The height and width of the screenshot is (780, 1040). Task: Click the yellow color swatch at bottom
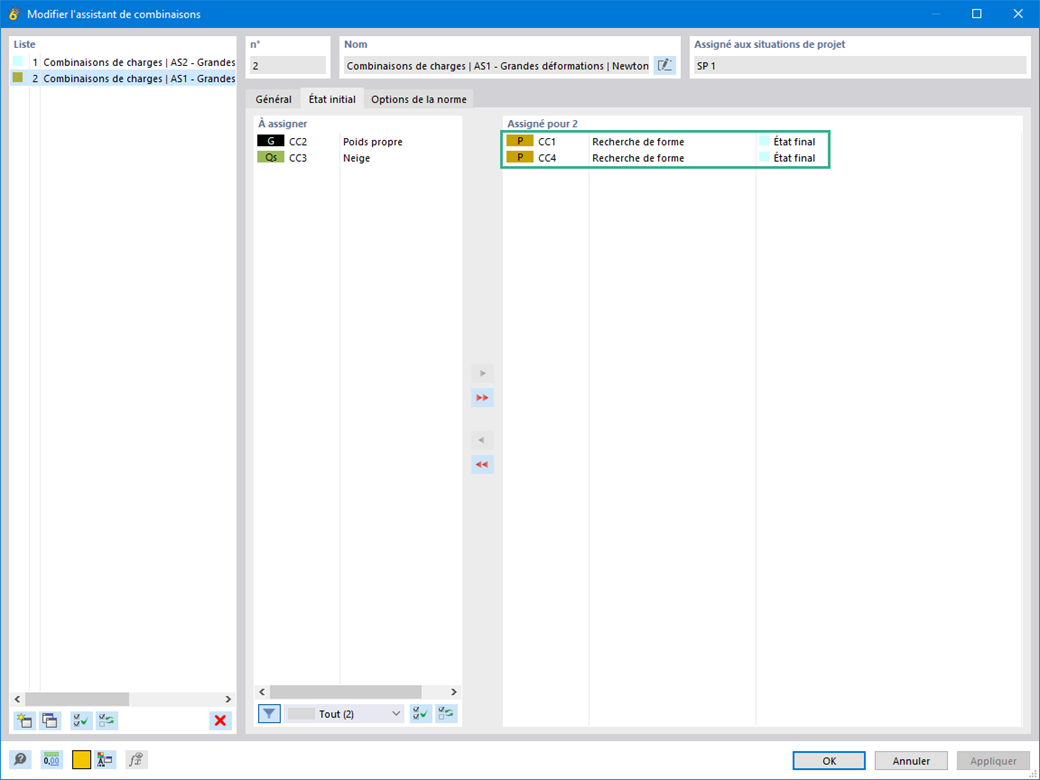pyautogui.click(x=81, y=759)
